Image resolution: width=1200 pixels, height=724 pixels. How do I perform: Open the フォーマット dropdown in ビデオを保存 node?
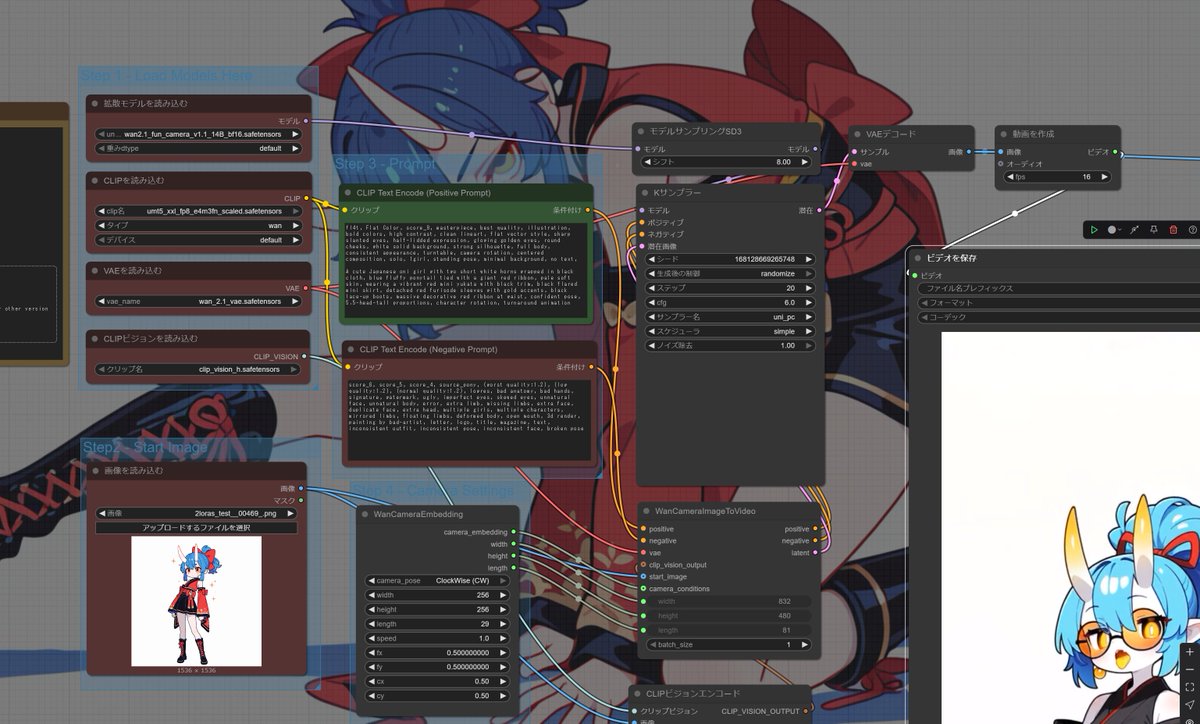point(1058,302)
